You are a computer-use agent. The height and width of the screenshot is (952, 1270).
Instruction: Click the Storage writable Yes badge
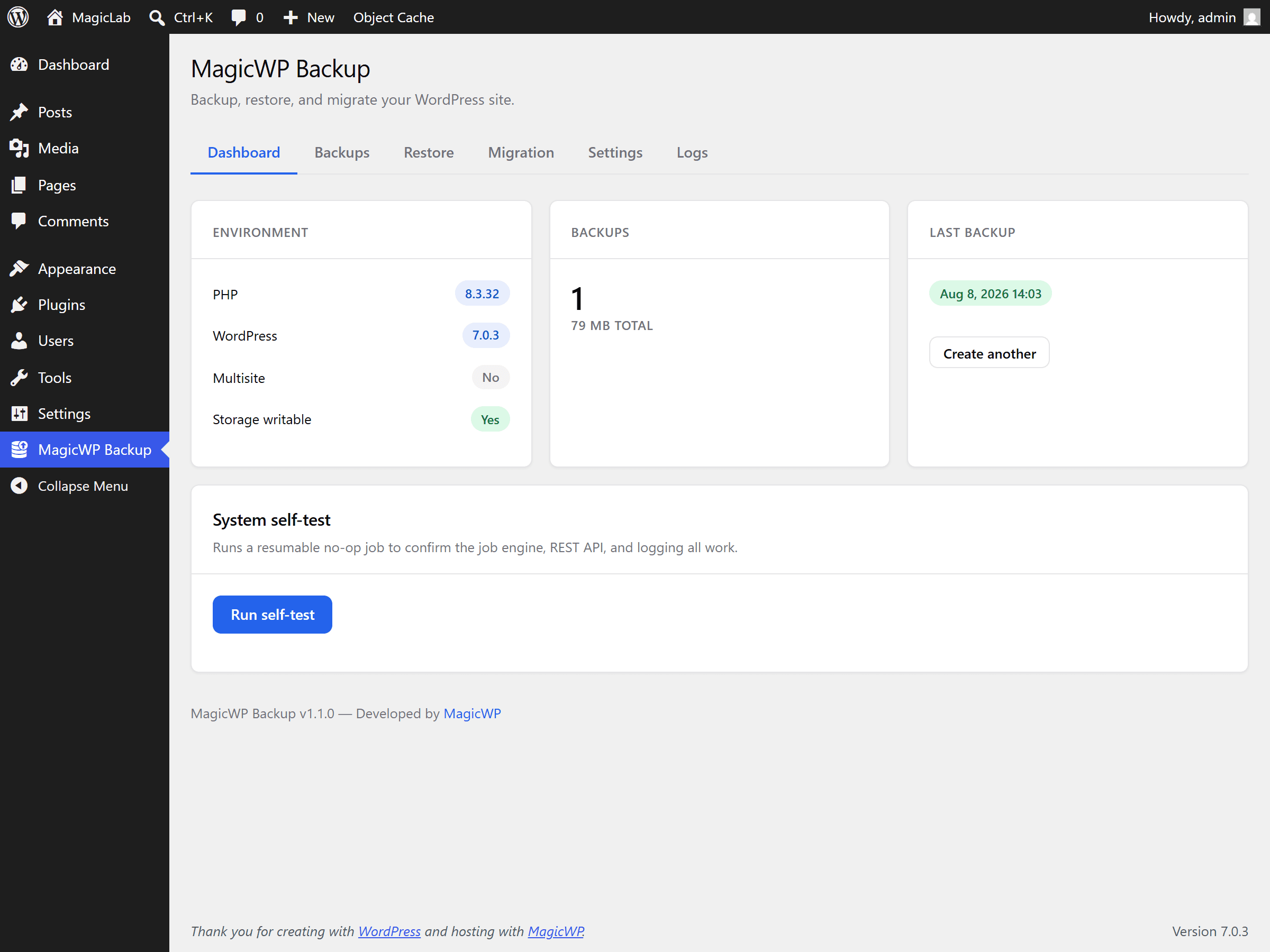click(489, 419)
